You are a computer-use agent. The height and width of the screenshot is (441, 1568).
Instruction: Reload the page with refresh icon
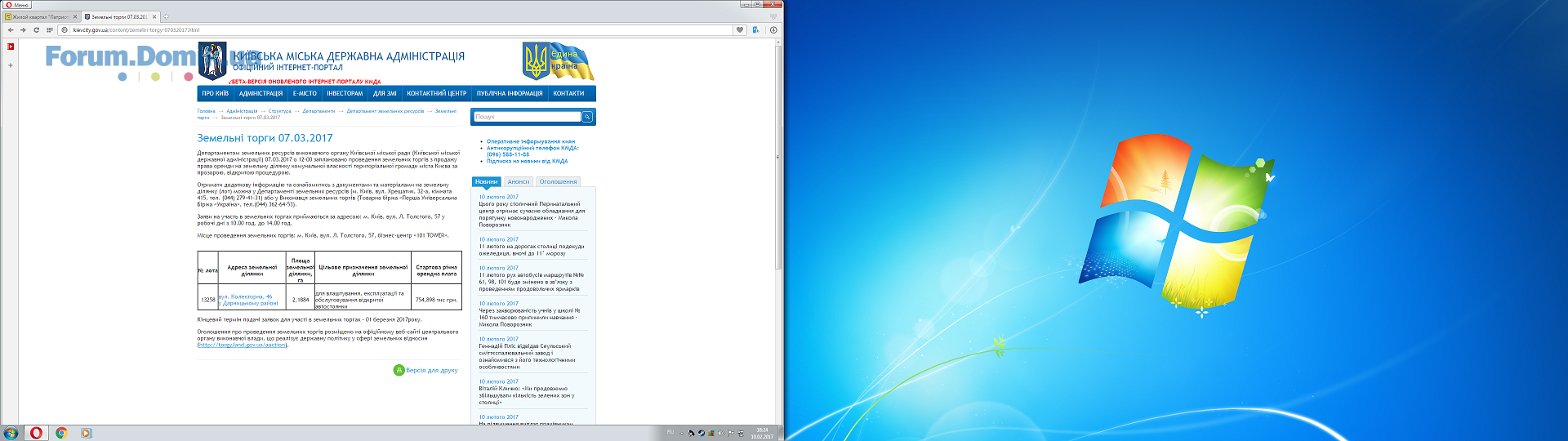coord(36,29)
